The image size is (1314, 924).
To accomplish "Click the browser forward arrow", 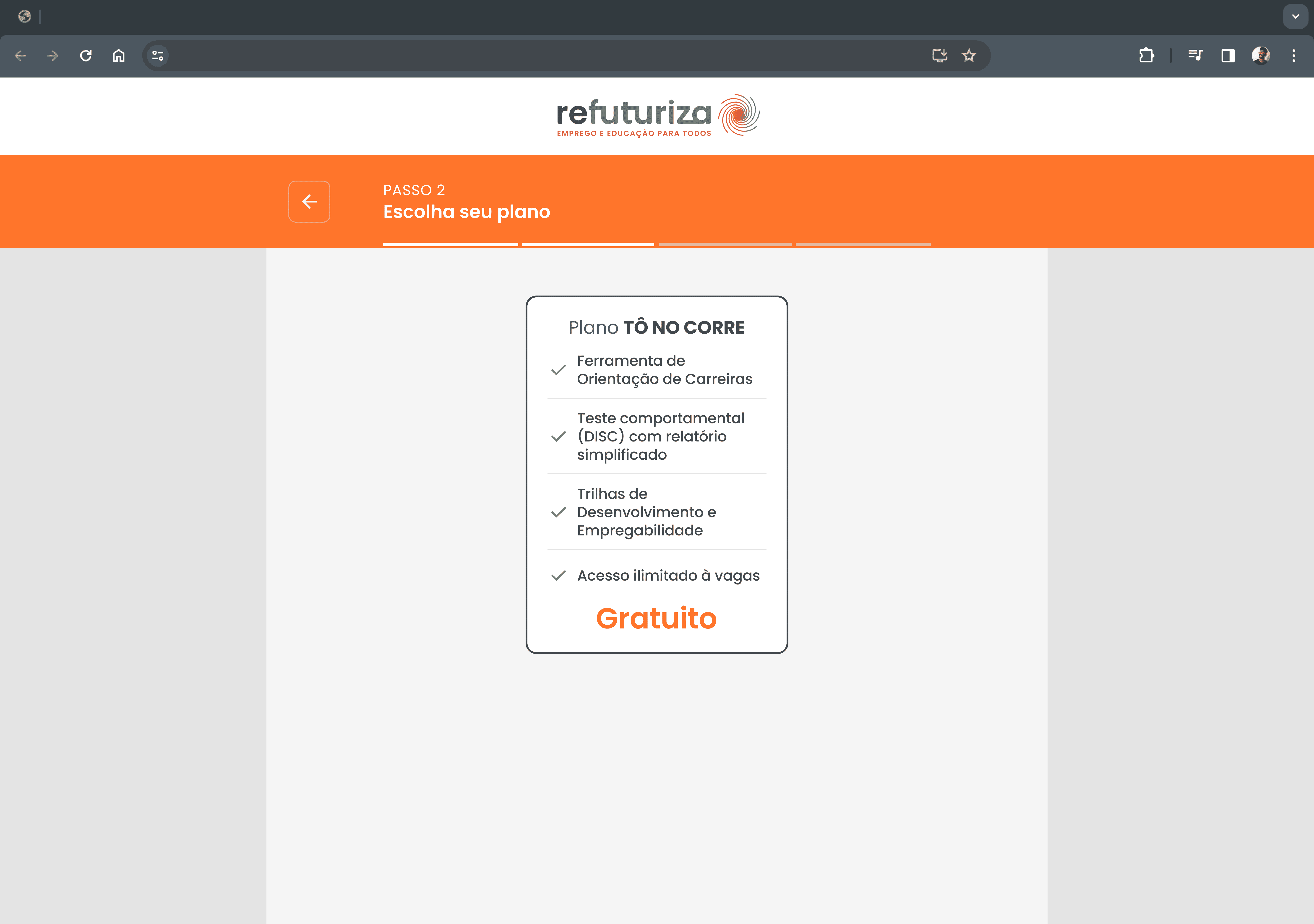I will pyautogui.click(x=53, y=55).
